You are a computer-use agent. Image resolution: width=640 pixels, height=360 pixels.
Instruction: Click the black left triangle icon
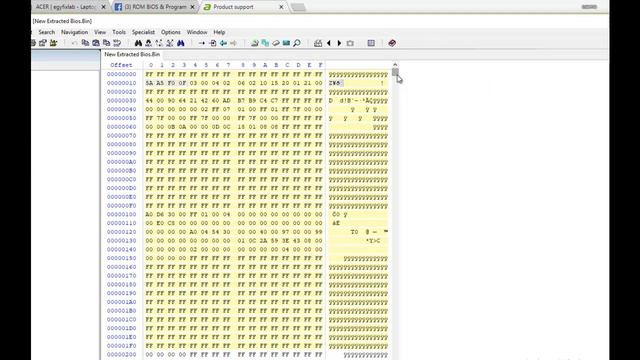tap(329, 43)
